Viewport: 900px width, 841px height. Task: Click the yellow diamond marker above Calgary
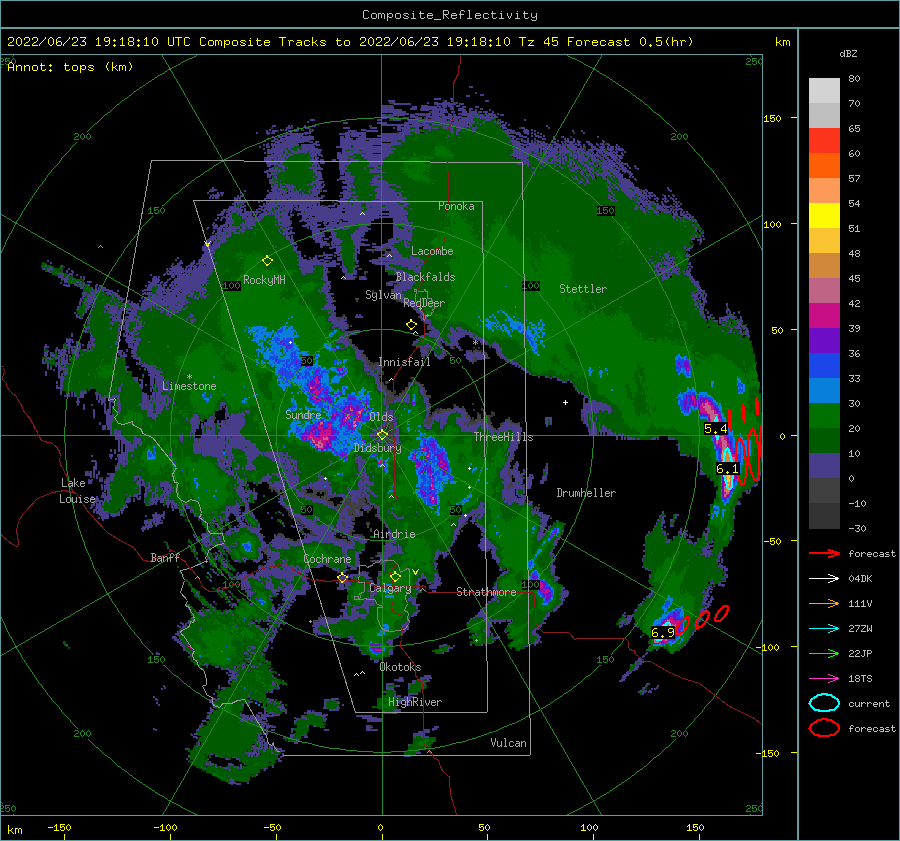pos(395,576)
